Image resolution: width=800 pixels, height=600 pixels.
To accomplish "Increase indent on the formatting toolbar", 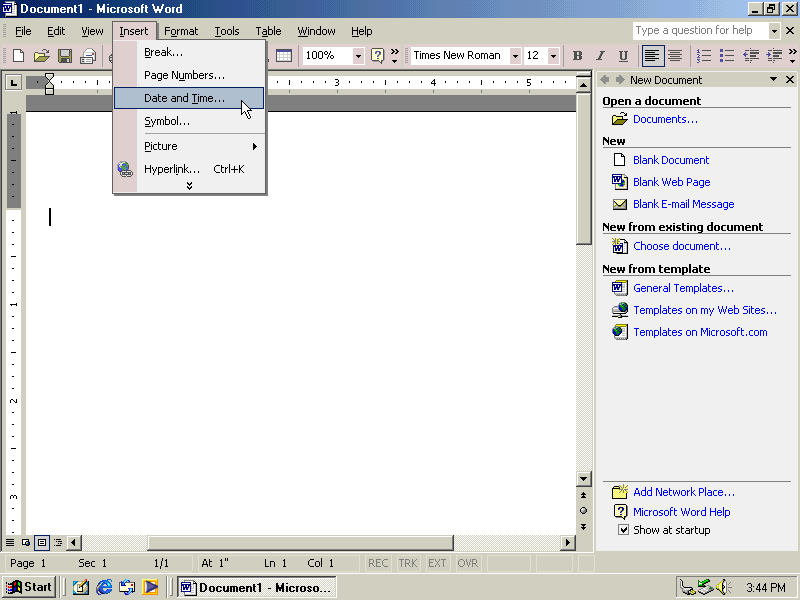I will pos(774,56).
